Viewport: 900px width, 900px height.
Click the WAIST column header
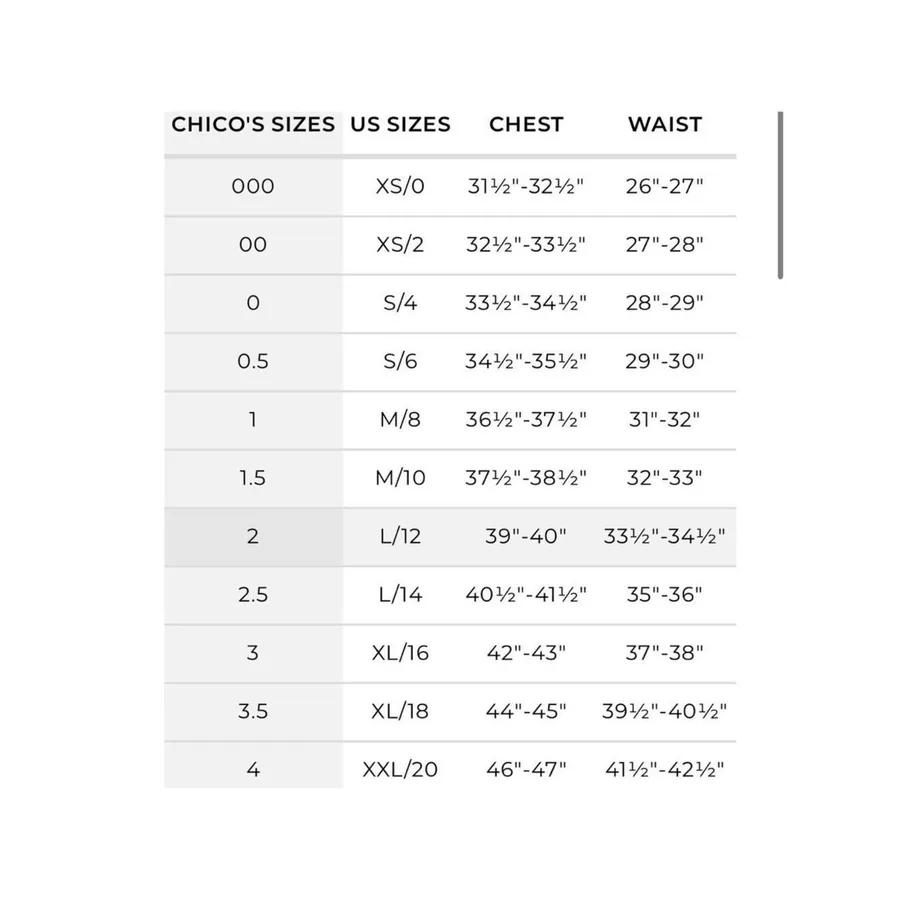click(665, 125)
